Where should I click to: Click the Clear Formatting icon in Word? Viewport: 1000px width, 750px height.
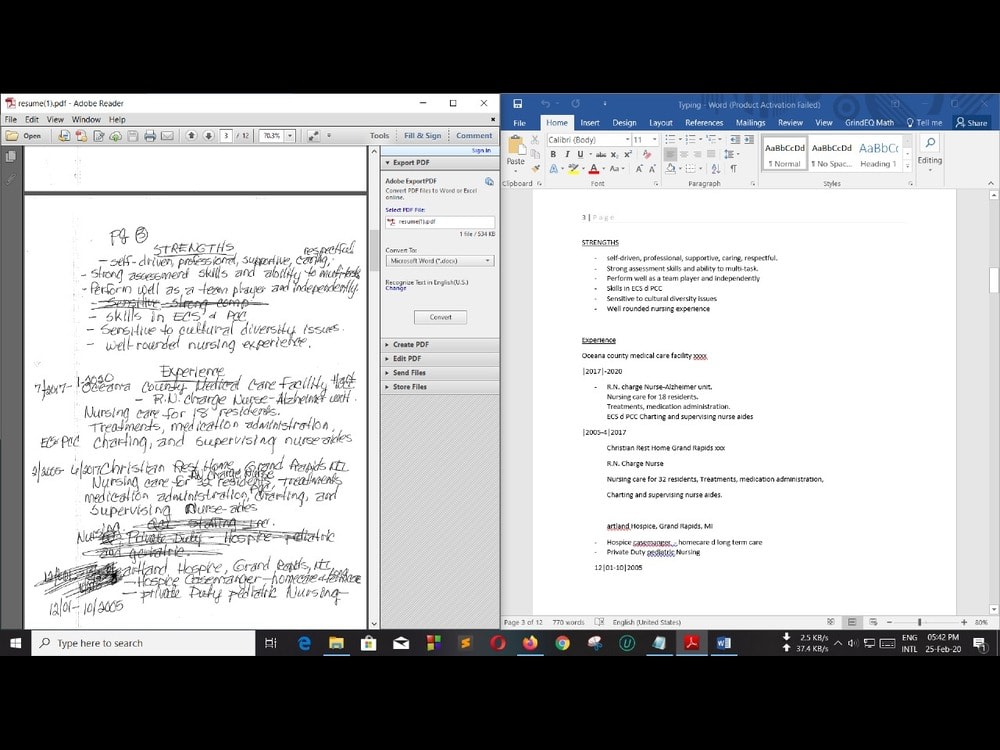(647, 154)
